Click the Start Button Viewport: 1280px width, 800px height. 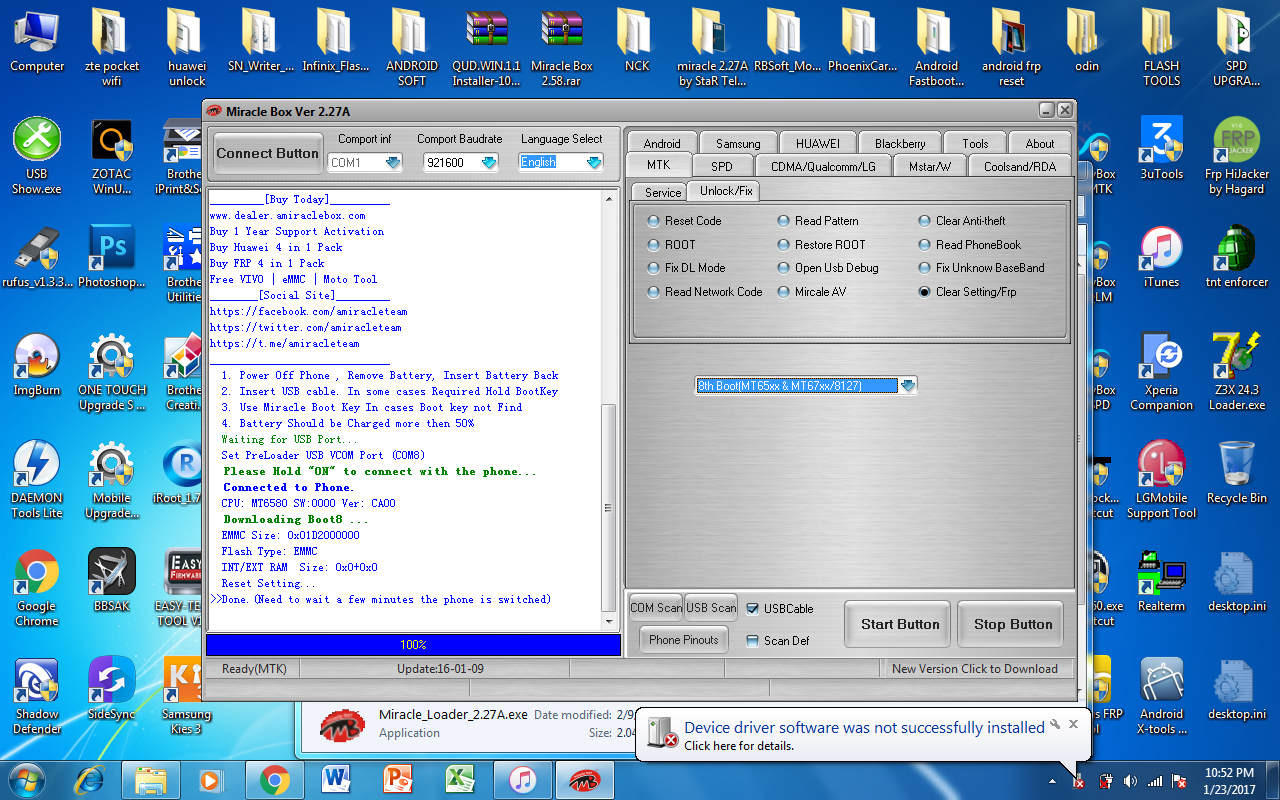click(900, 624)
